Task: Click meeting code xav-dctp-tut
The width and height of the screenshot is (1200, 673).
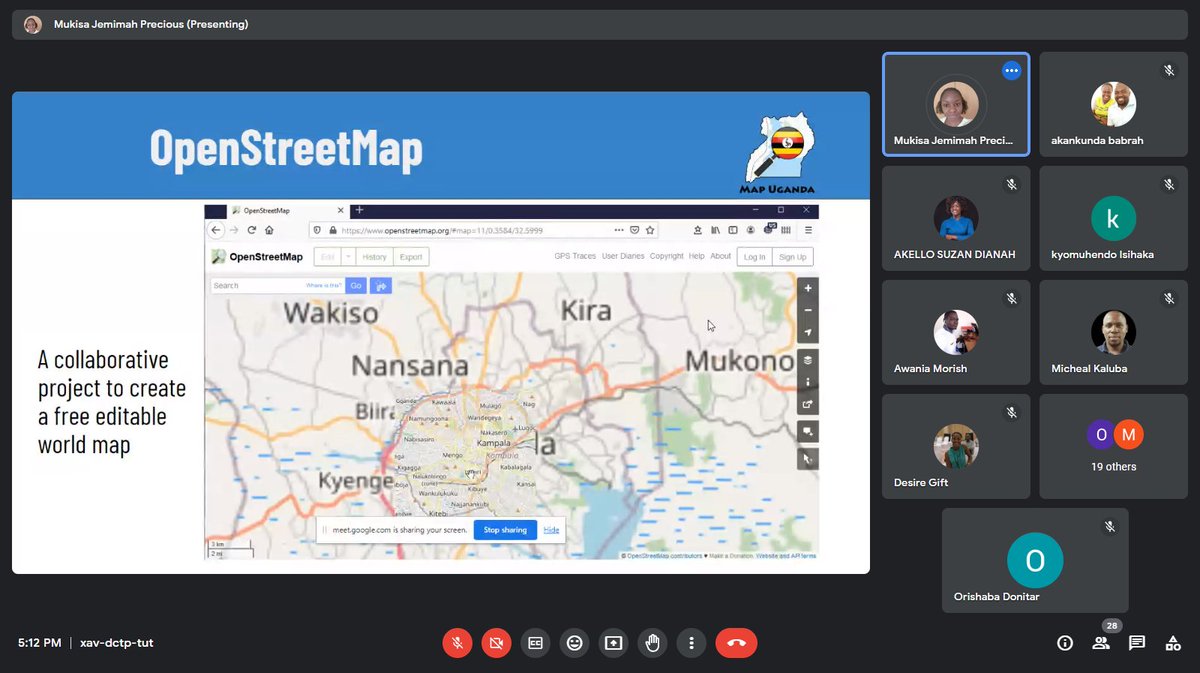Action: 117,643
